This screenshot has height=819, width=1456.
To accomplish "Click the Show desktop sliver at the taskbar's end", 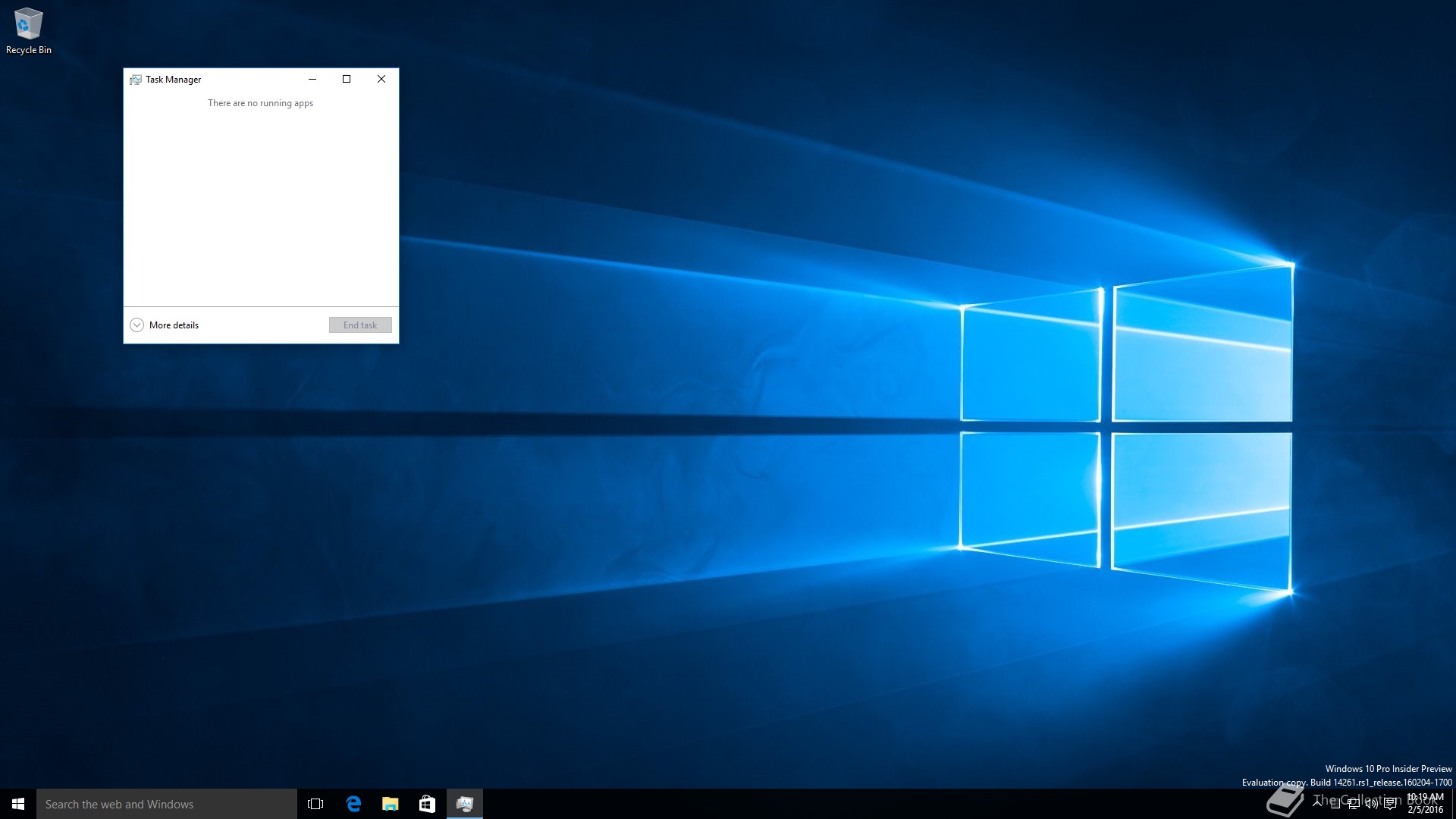I will [1454, 804].
